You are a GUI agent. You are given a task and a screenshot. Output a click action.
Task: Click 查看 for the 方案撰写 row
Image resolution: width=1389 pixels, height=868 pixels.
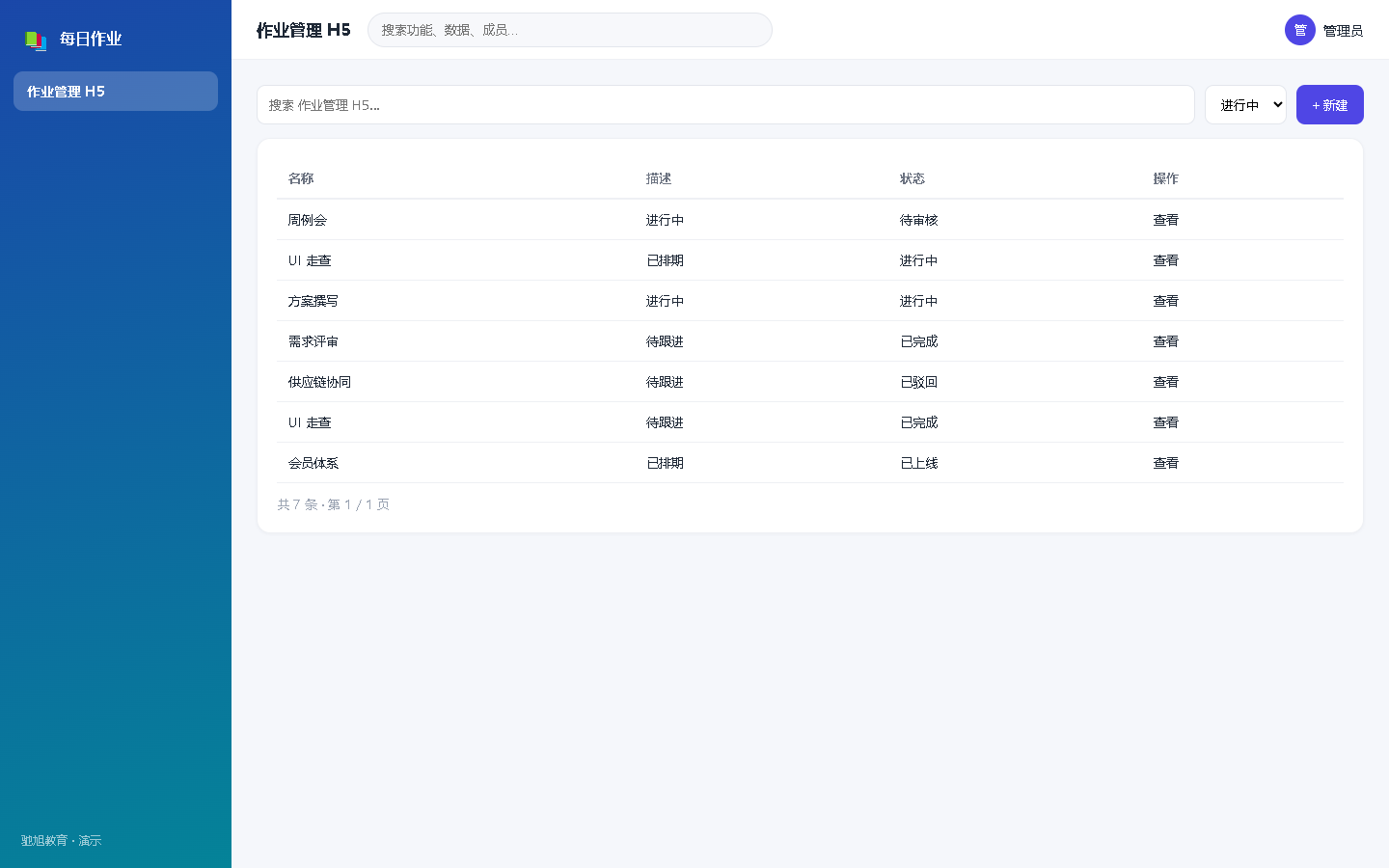1166,301
